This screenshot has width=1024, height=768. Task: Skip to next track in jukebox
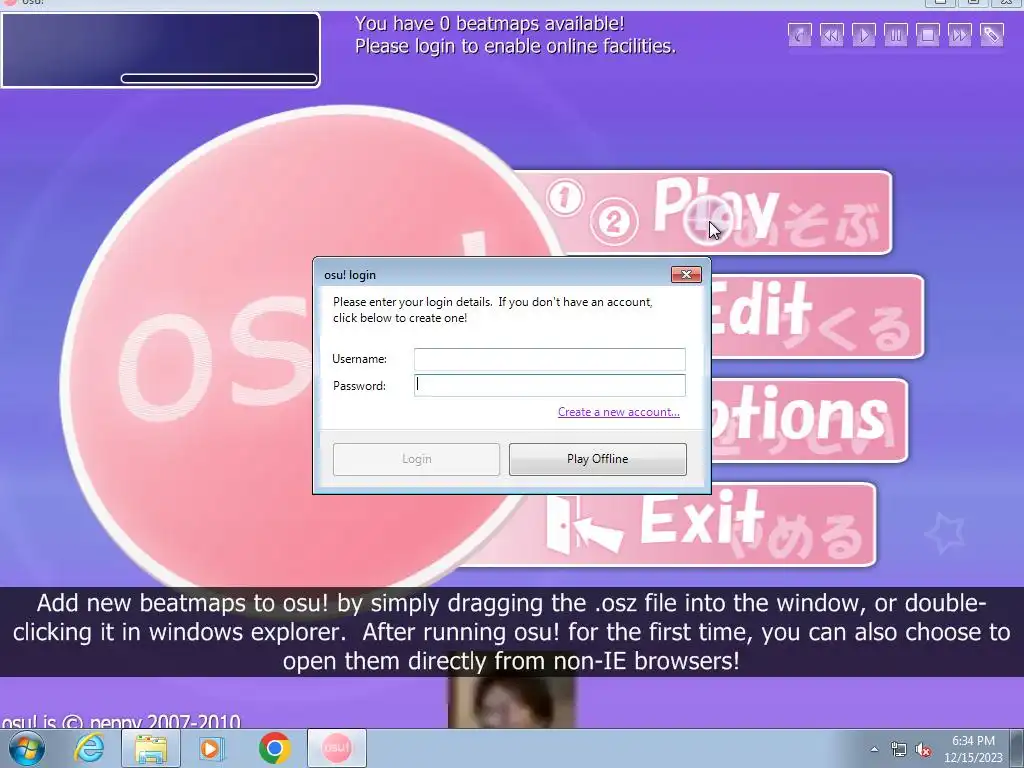pyautogui.click(x=959, y=34)
